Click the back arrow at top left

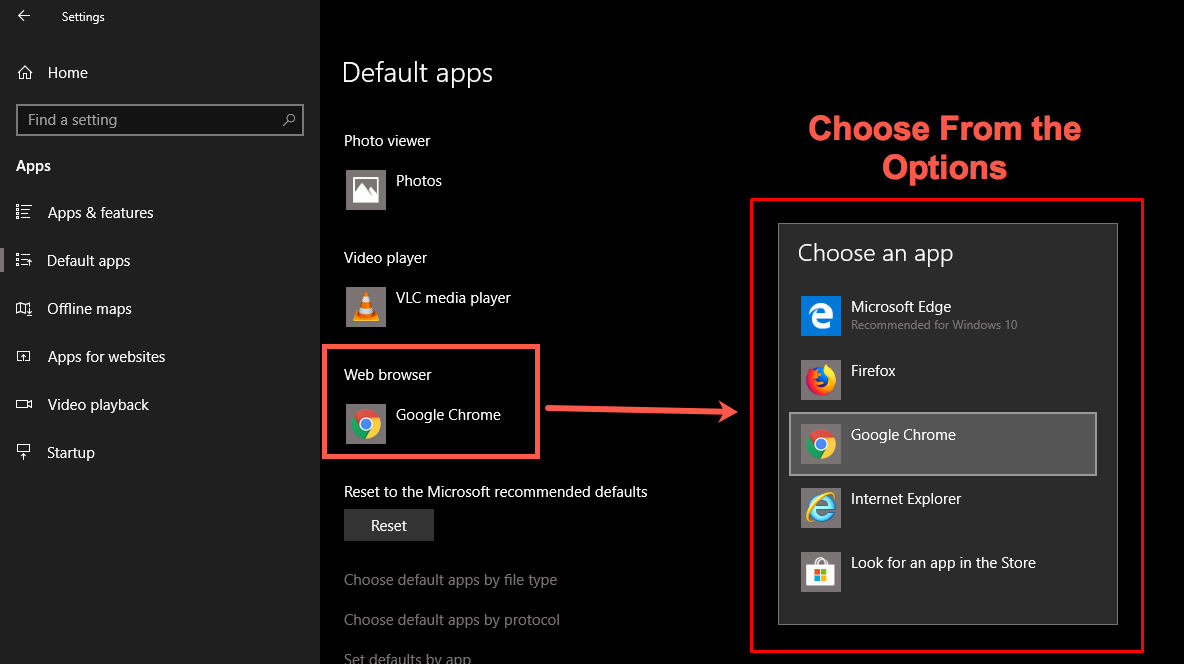click(x=23, y=16)
